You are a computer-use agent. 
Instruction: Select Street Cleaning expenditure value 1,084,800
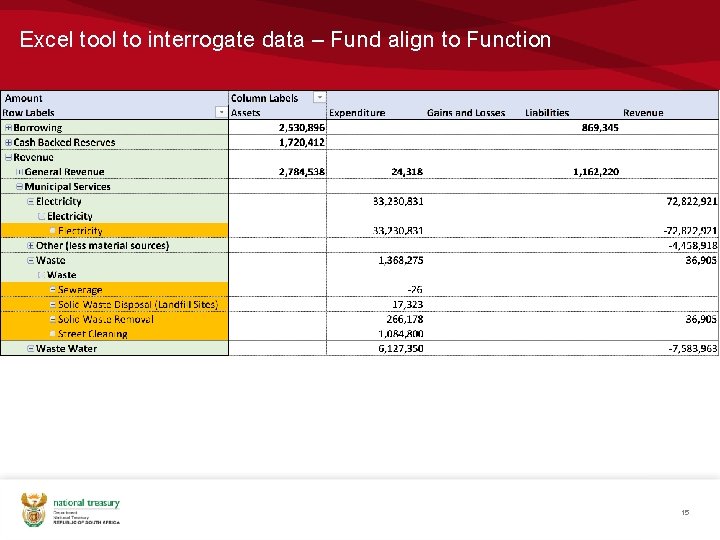[x=400, y=334]
